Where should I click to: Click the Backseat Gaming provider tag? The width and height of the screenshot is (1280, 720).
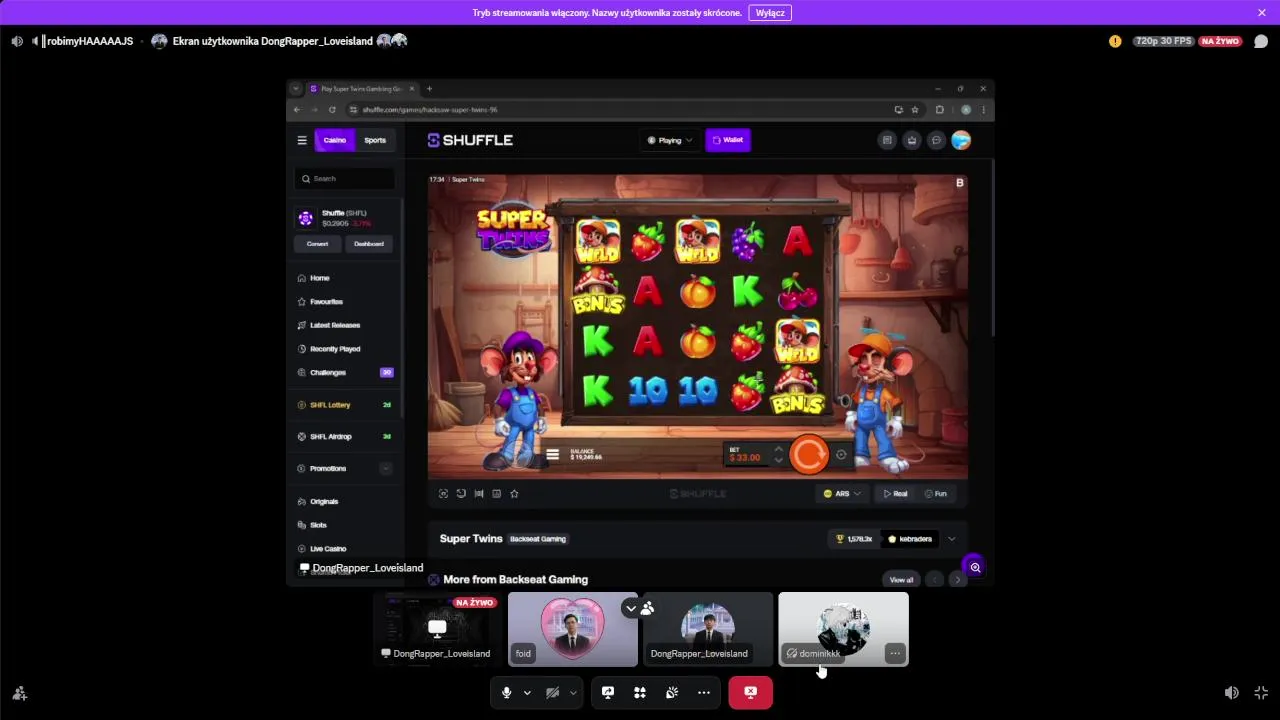538,539
